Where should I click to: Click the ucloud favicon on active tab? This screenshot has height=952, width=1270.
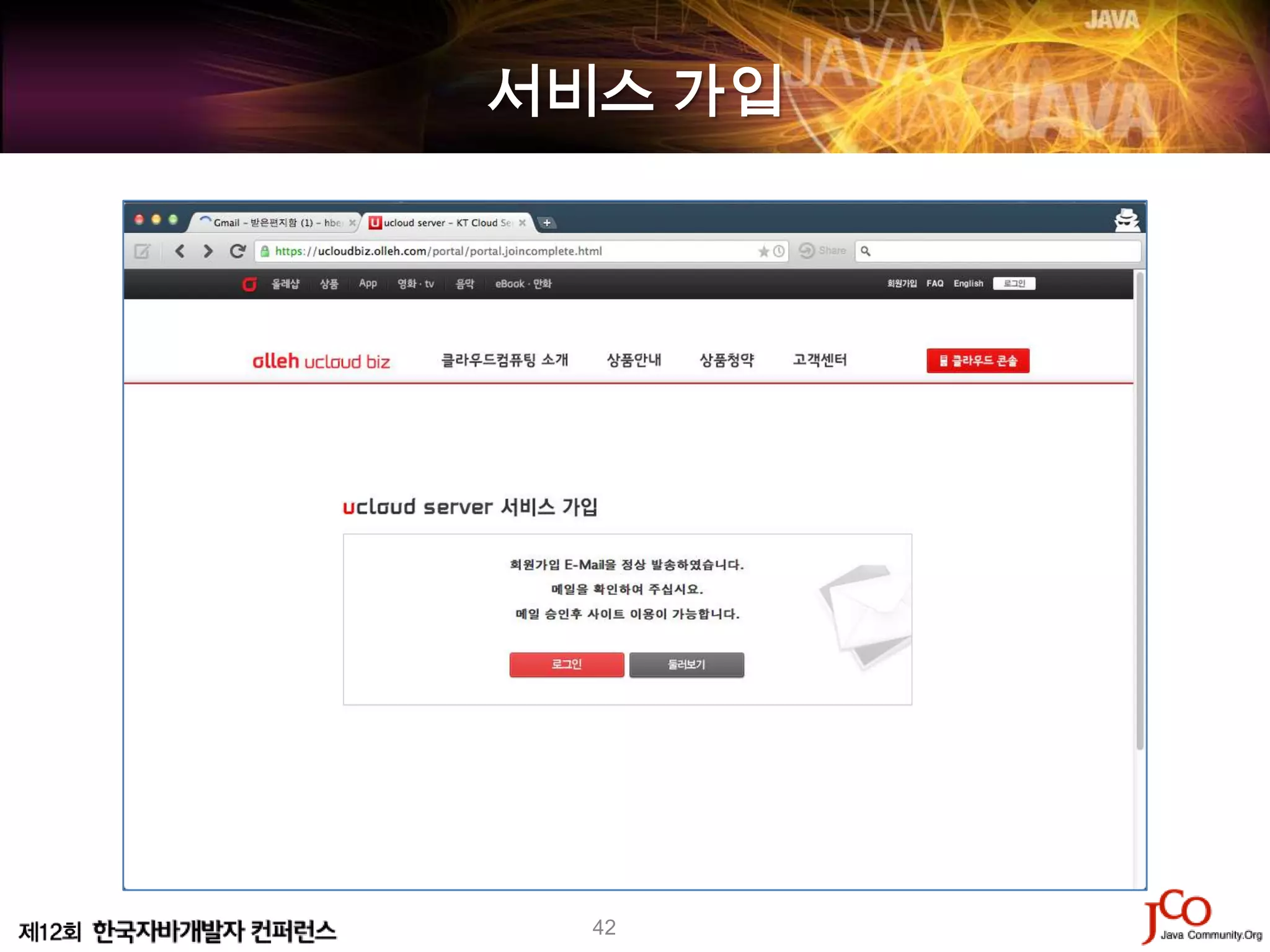click(375, 223)
